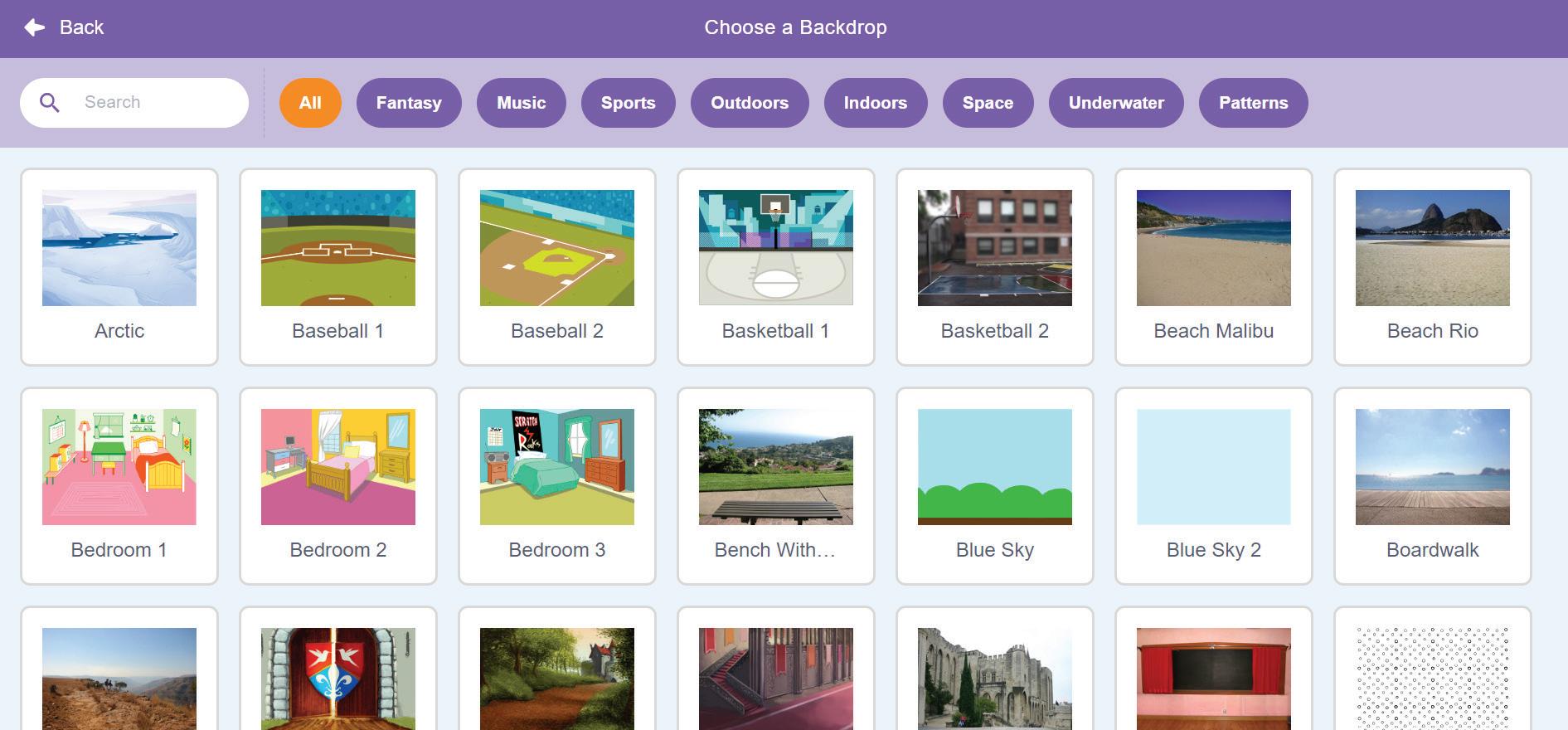Choose the Beach Rio backdrop image
This screenshot has height=730, width=1568.
click(x=1433, y=248)
